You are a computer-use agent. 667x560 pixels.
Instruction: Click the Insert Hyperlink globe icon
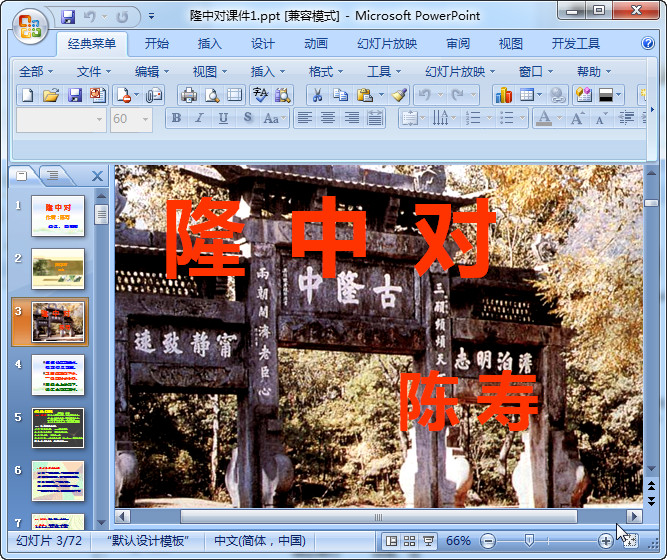(557, 95)
